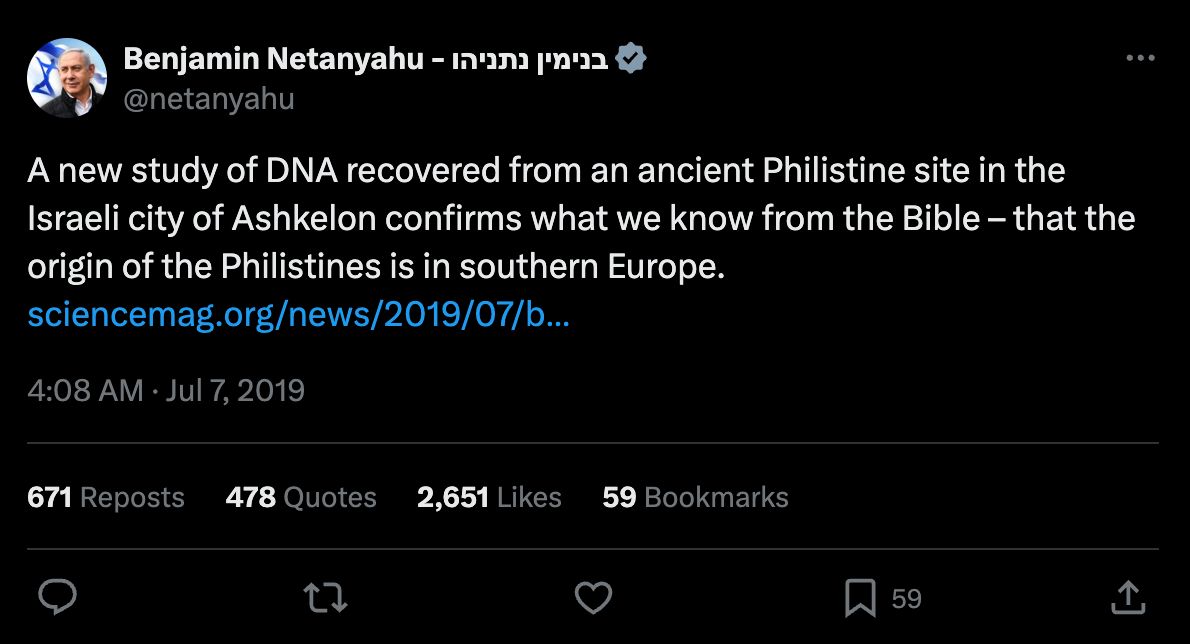Image resolution: width=1190 pixels, height=644 pixels.
Task: Share the tweet using the share icon
Action: point(1127,596)
